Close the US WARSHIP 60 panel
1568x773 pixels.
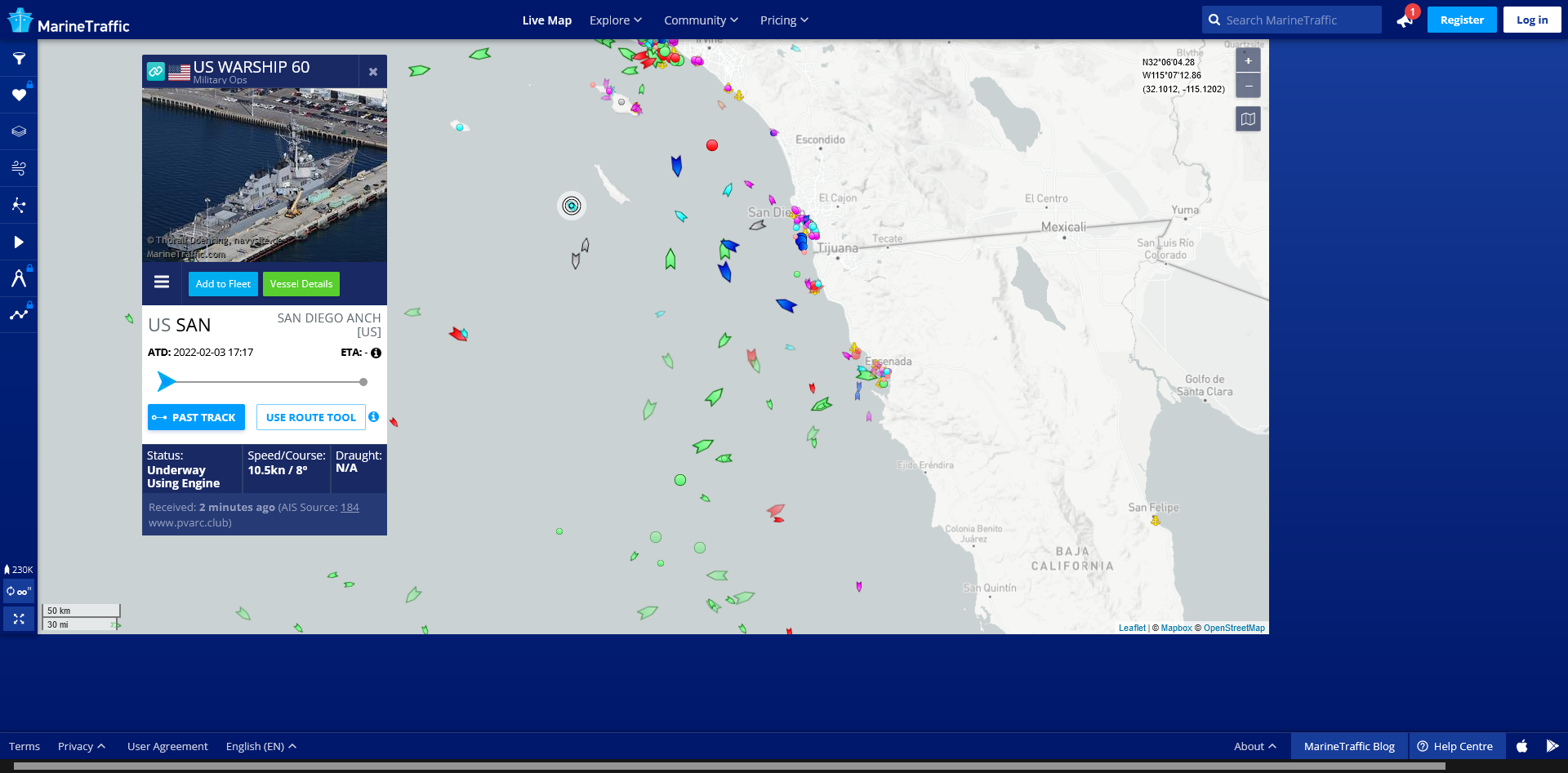(x=373, y=72)
